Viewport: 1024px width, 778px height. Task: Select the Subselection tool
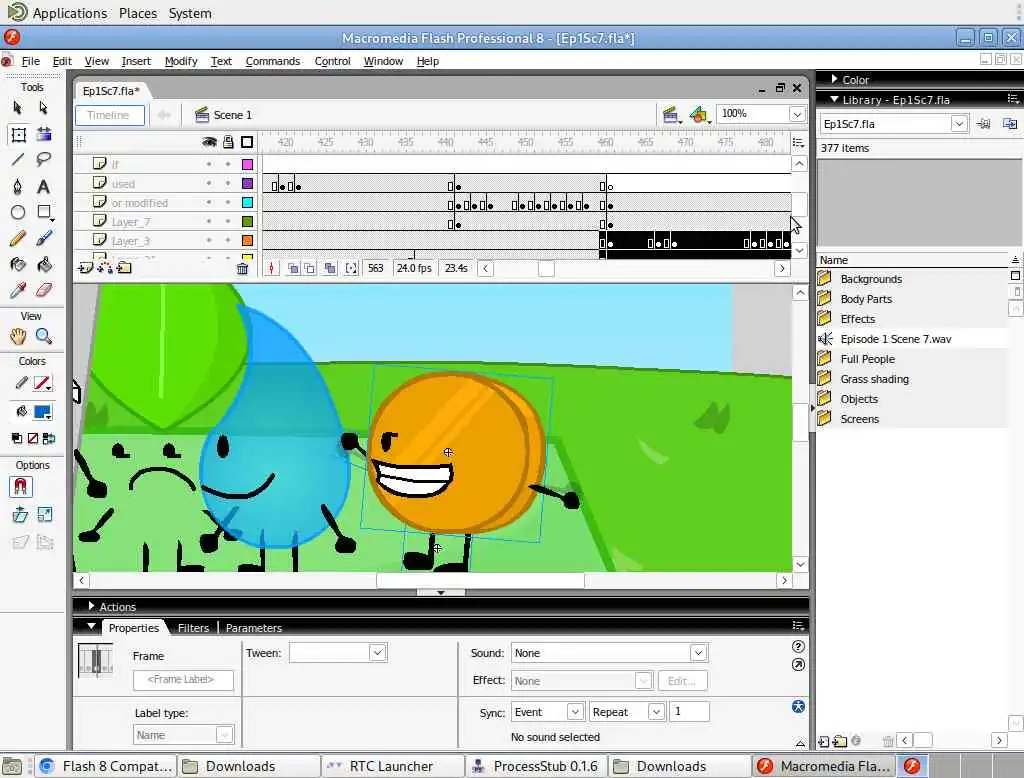click(x=43, y=108)
